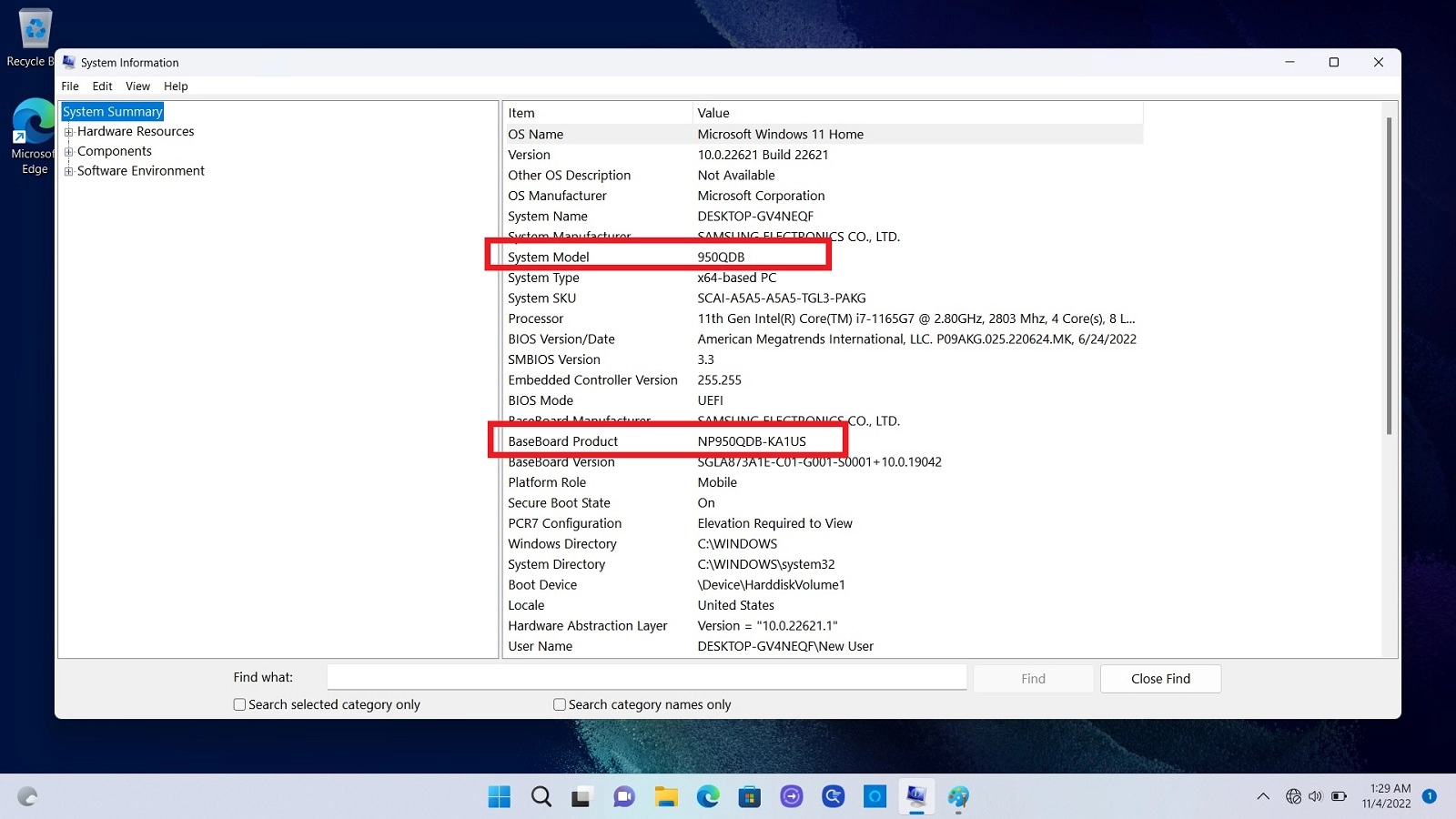Launch Microsoft Edge from the taskbar
Image resolution: width=1456 pixels, height=819 pixels.
(x=708, y=797)
